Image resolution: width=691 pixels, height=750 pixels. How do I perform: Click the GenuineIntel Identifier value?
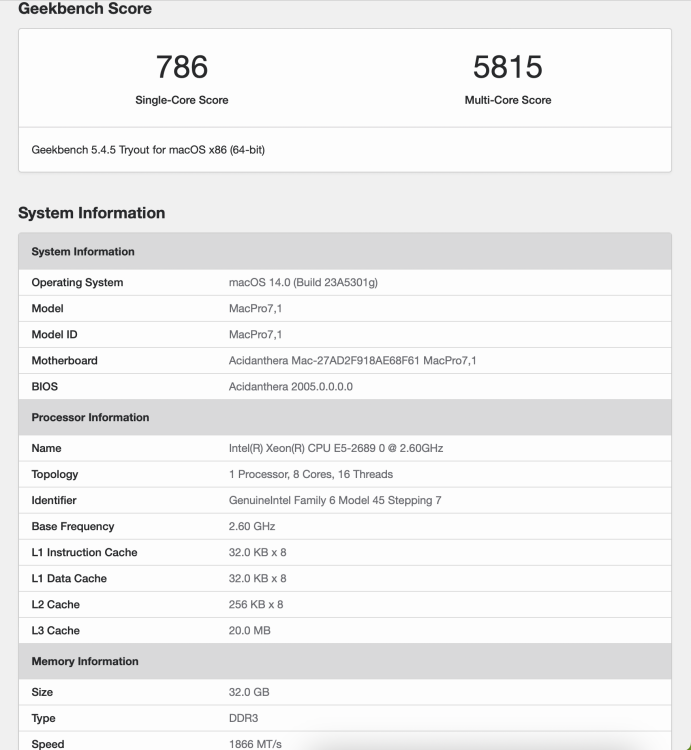click(x=335, y=500)
